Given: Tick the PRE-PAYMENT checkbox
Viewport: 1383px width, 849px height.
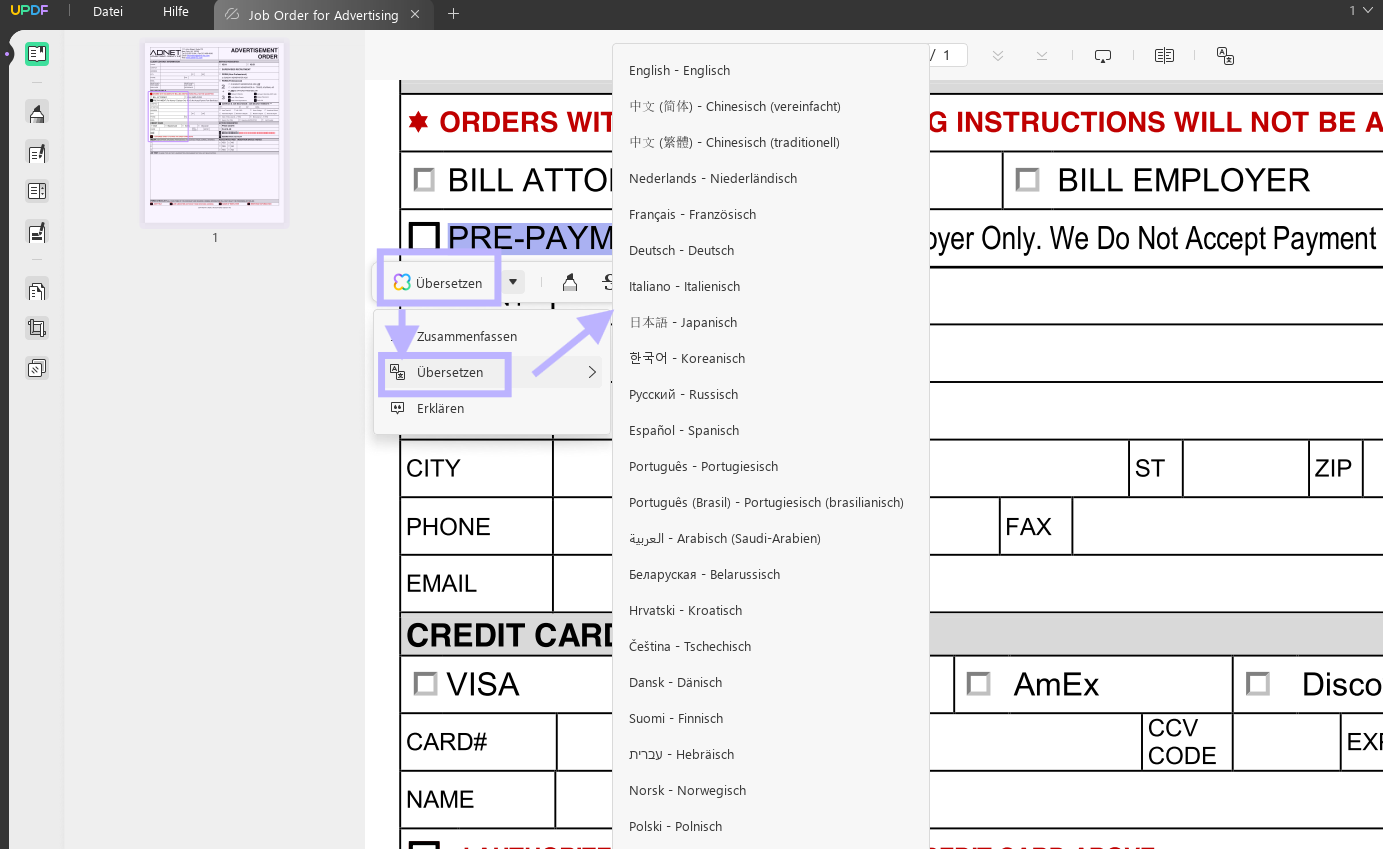Looking at the screenshot, I should (x=425, y=237).
